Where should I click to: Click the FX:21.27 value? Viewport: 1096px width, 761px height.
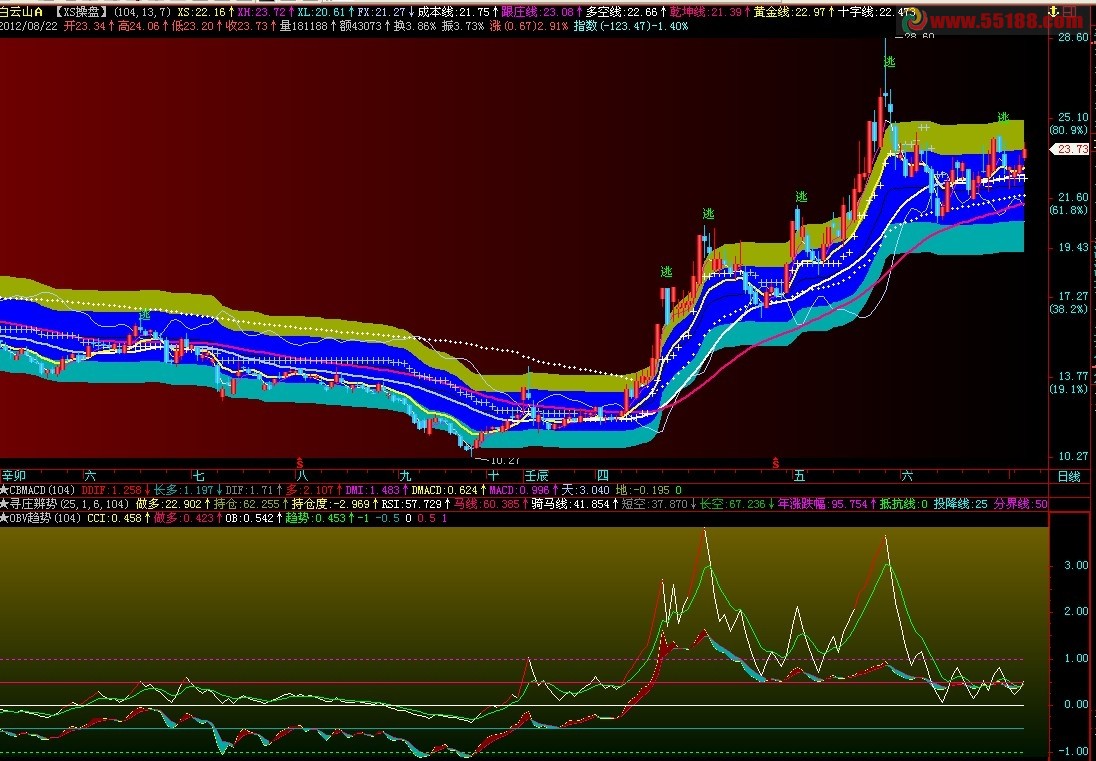click(381, 12)
